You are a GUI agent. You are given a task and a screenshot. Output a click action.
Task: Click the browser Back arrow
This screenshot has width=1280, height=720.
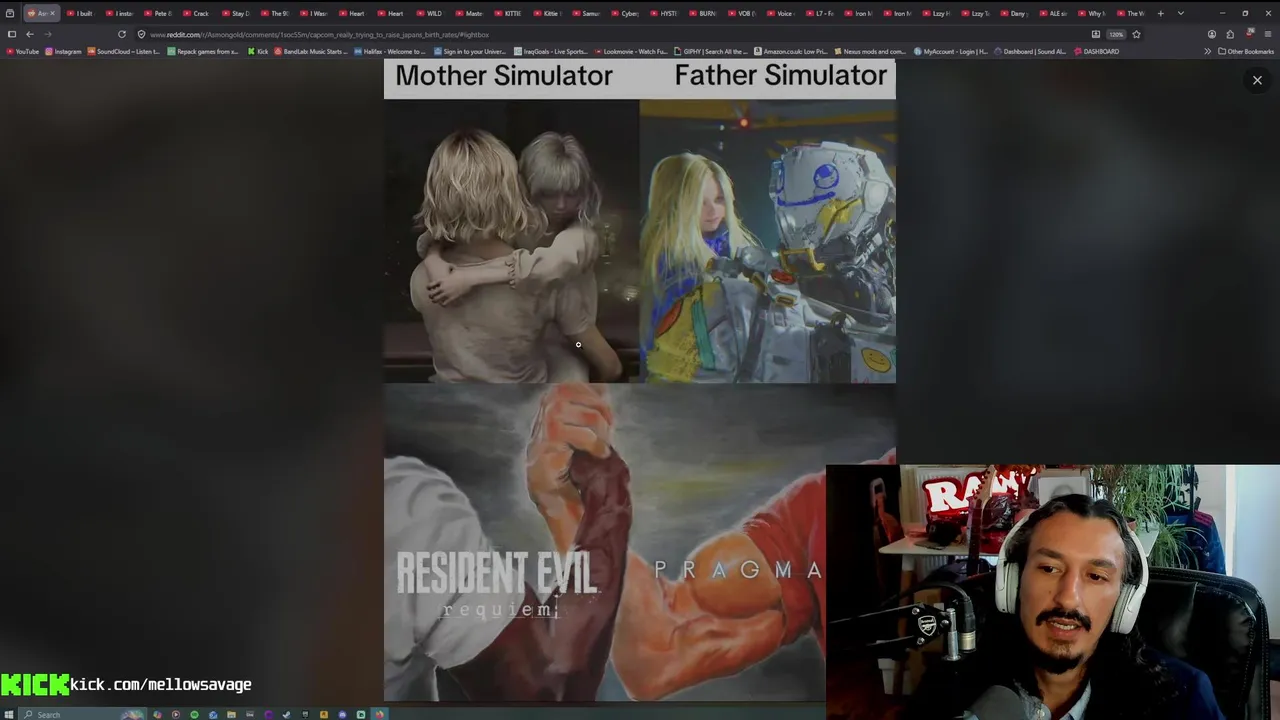click(x=29, y=34)
